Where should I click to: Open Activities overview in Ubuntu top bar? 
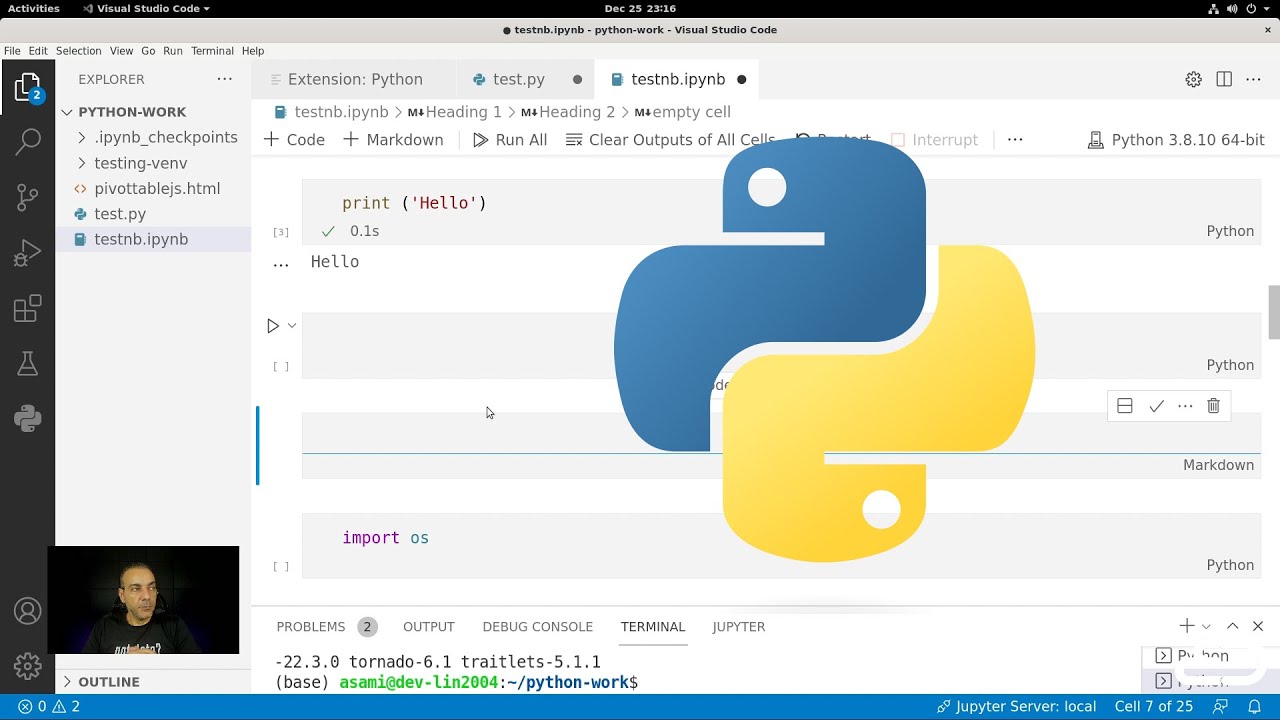tap(34, 8)
